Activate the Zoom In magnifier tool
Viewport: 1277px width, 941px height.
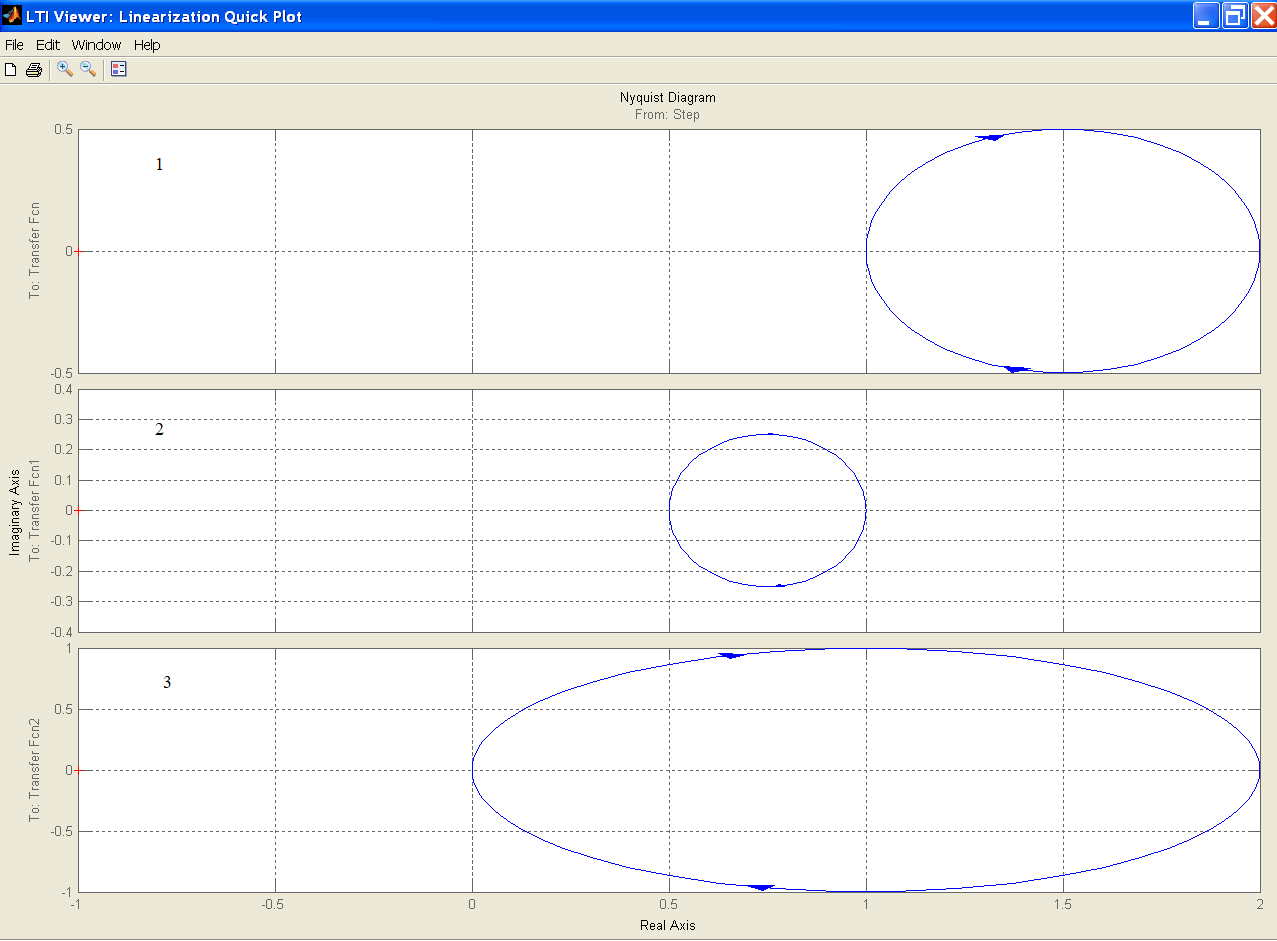(x=65, y=69)
